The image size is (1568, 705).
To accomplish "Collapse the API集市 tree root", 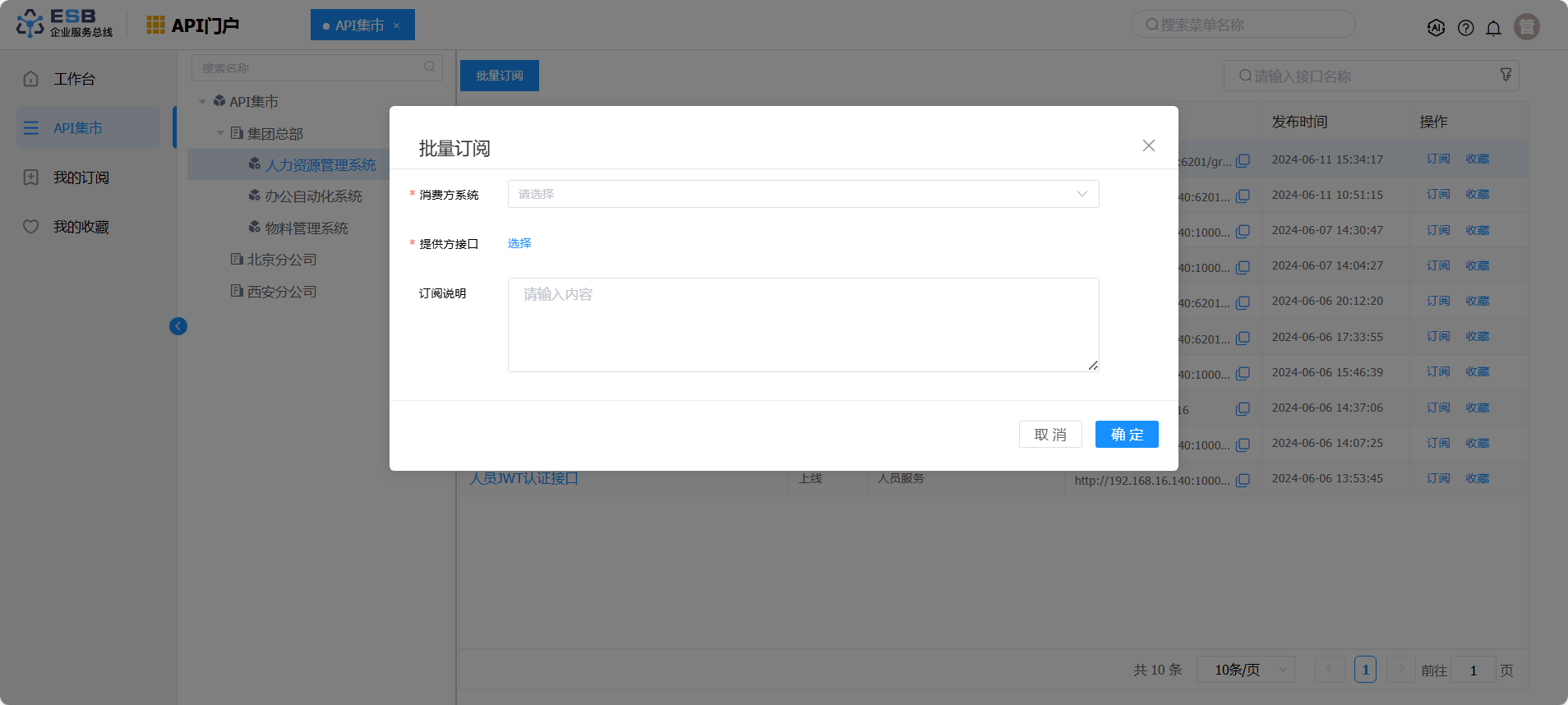I will pyautogui.click(x=202, y=102).
